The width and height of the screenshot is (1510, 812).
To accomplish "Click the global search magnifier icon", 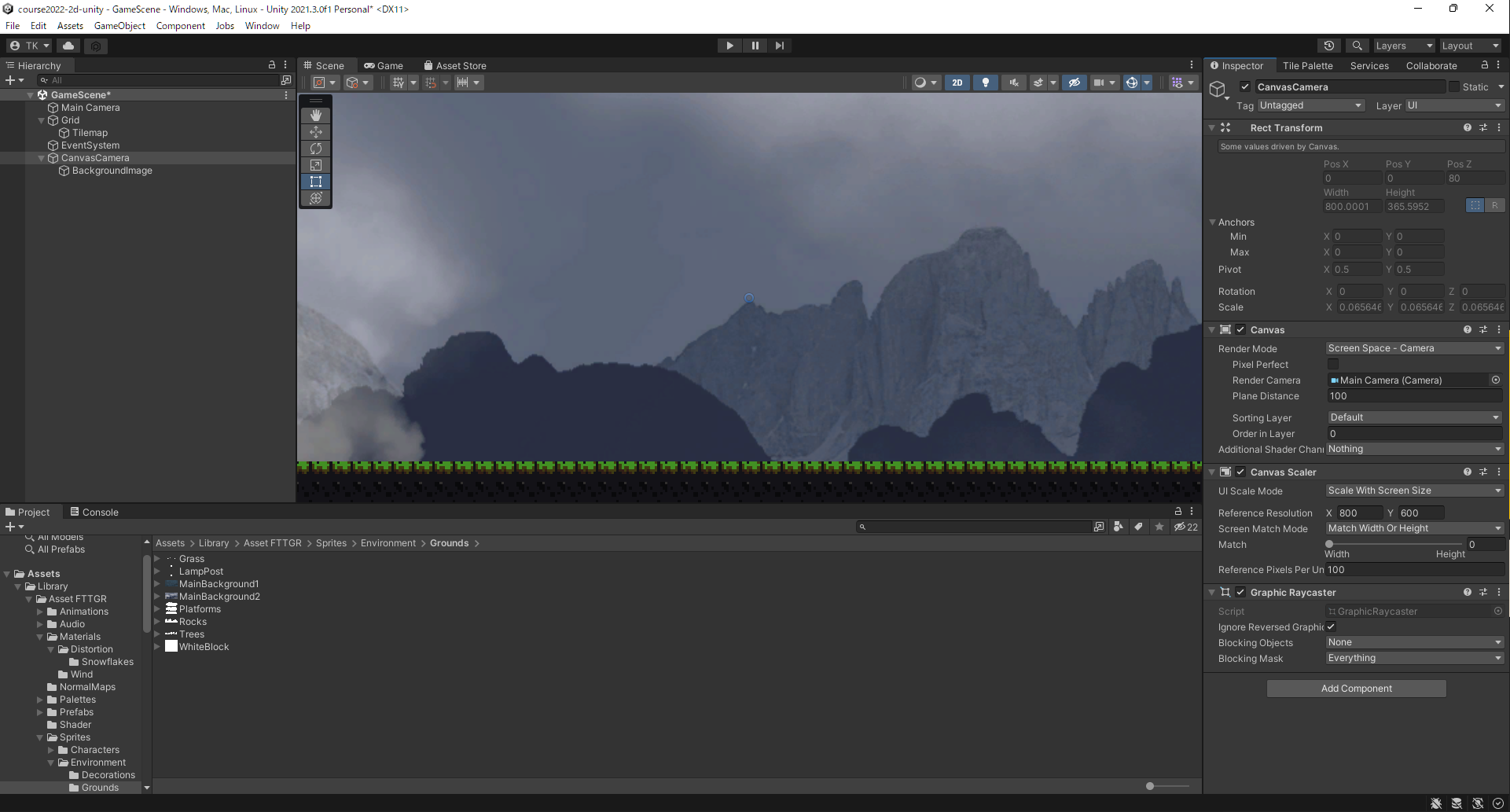I will [x=1357, y=46].
